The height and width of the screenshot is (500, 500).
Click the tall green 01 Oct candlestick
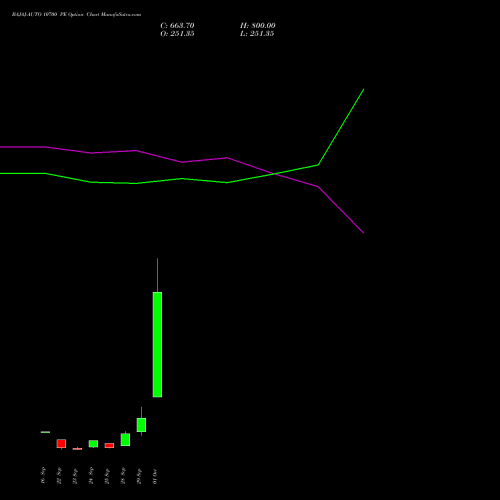point(157,344)
